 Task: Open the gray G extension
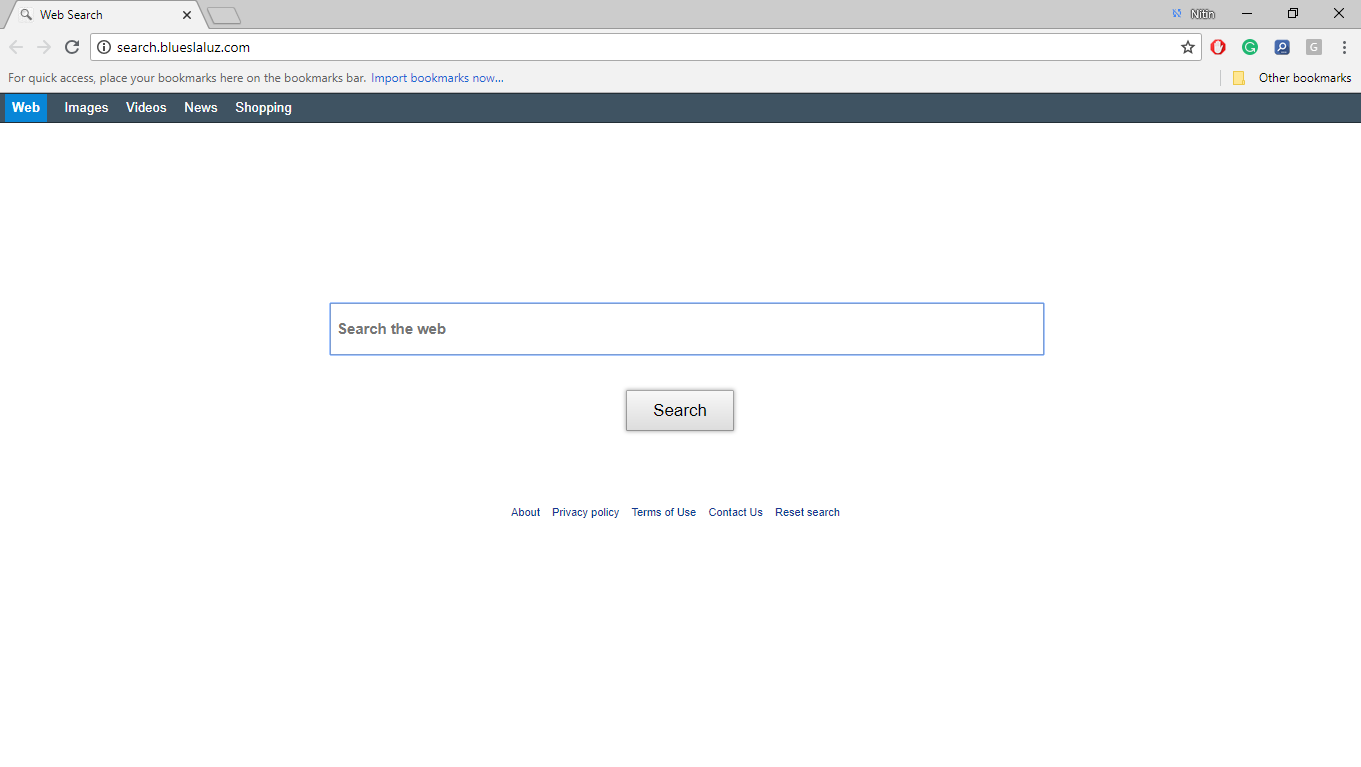tap(1313, 46)
